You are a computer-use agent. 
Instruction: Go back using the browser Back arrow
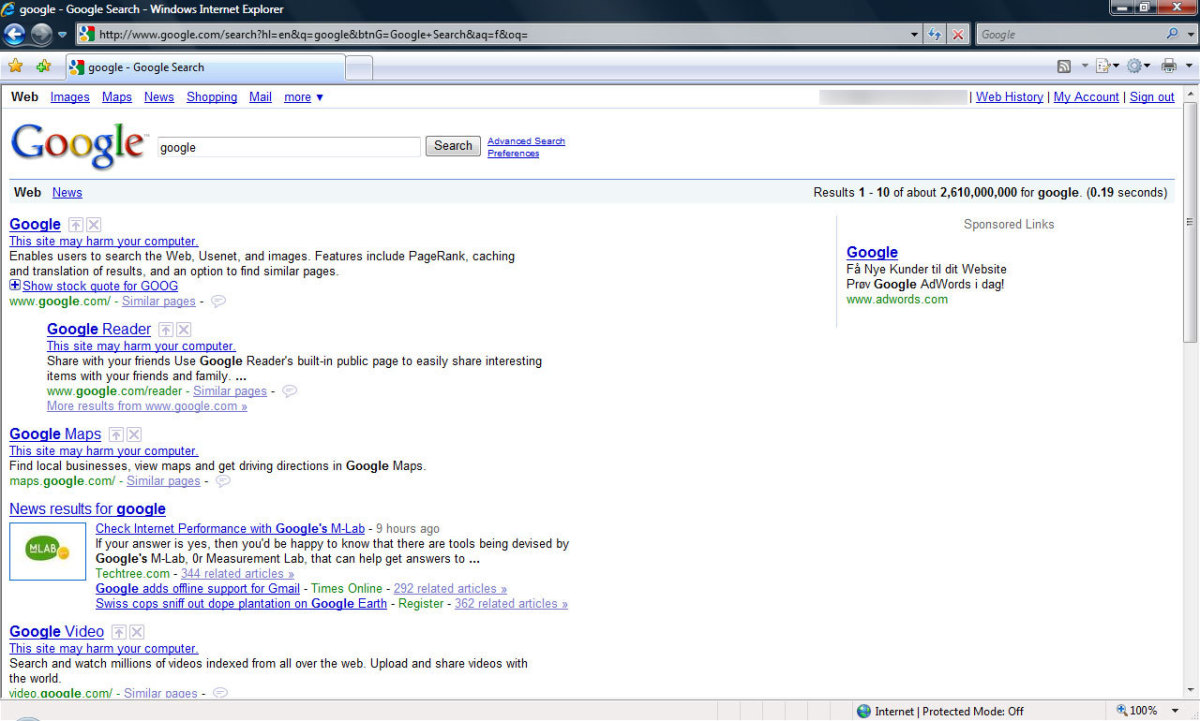point(15,34)
